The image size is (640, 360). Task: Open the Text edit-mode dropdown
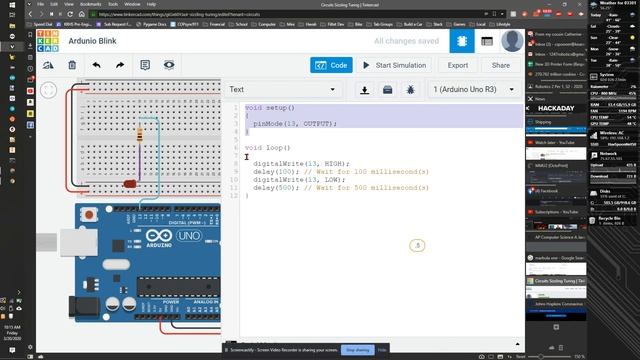(282, 89)
